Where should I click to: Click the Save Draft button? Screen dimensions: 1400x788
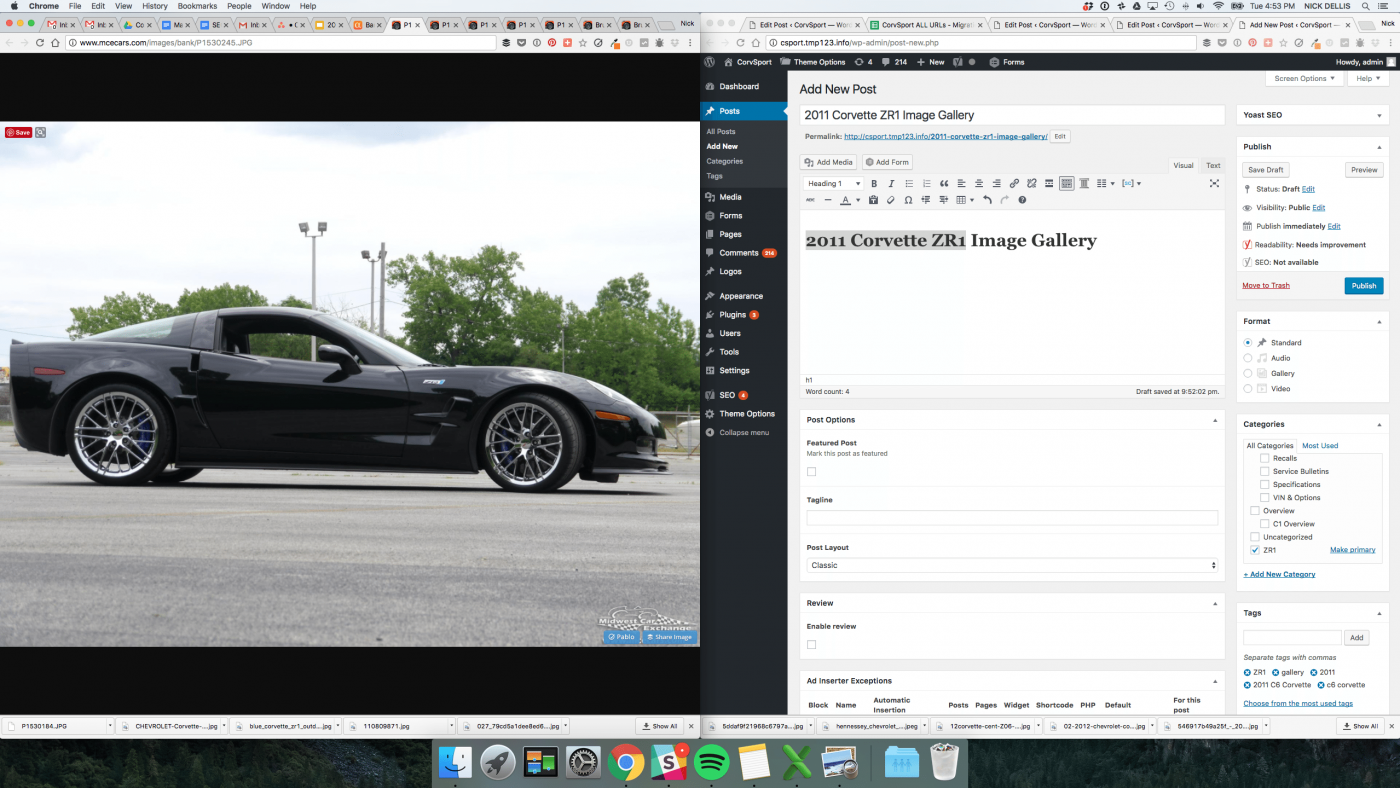[1266, 170]
